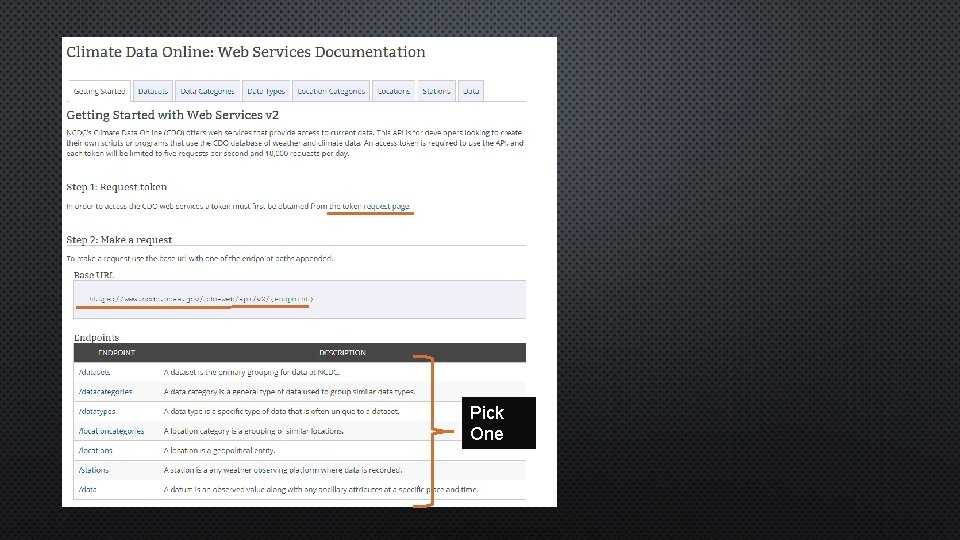Click the Base URL code box

click(299, 299)
